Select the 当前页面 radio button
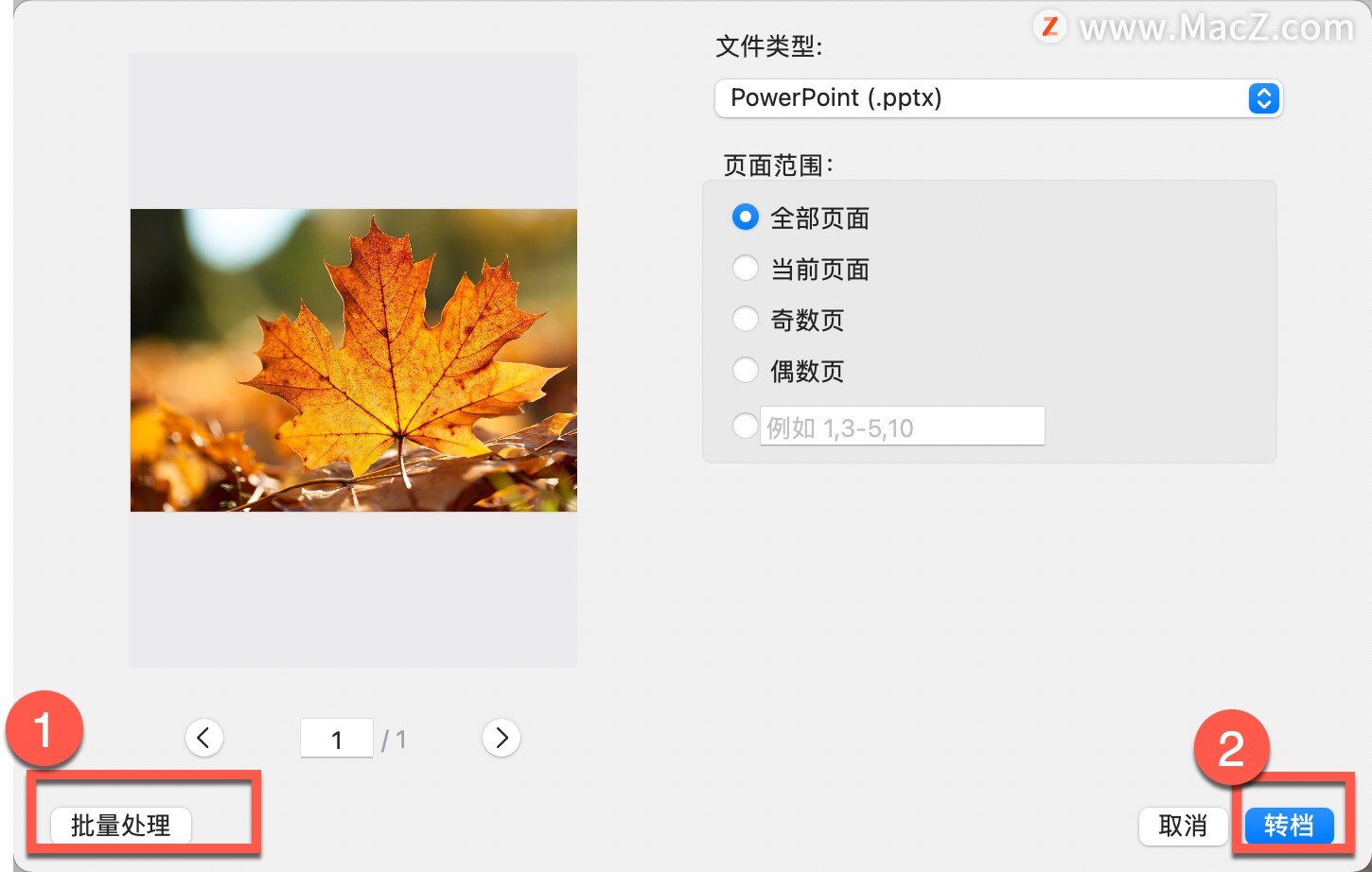Viewport: 1372px width, 872px height. click(x=746, y=269)
